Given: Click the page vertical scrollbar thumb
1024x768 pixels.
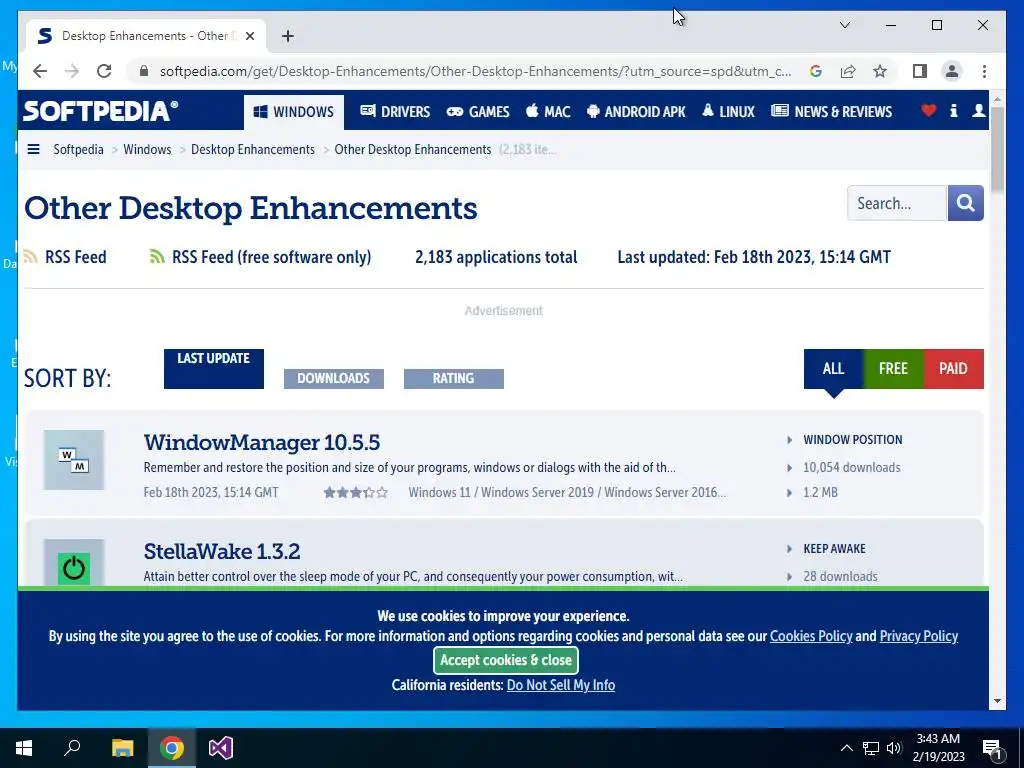Looking at the screenshot, I should [997, 150].
